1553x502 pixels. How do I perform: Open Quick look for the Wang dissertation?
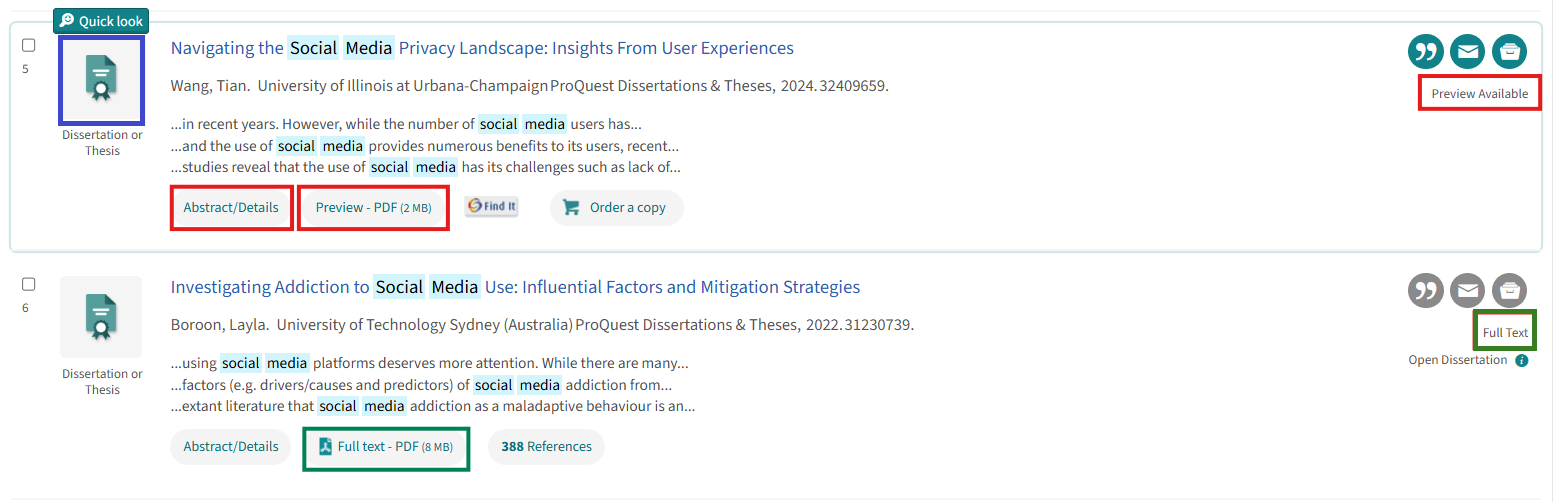pyautogui.click(x=101, y=21)
